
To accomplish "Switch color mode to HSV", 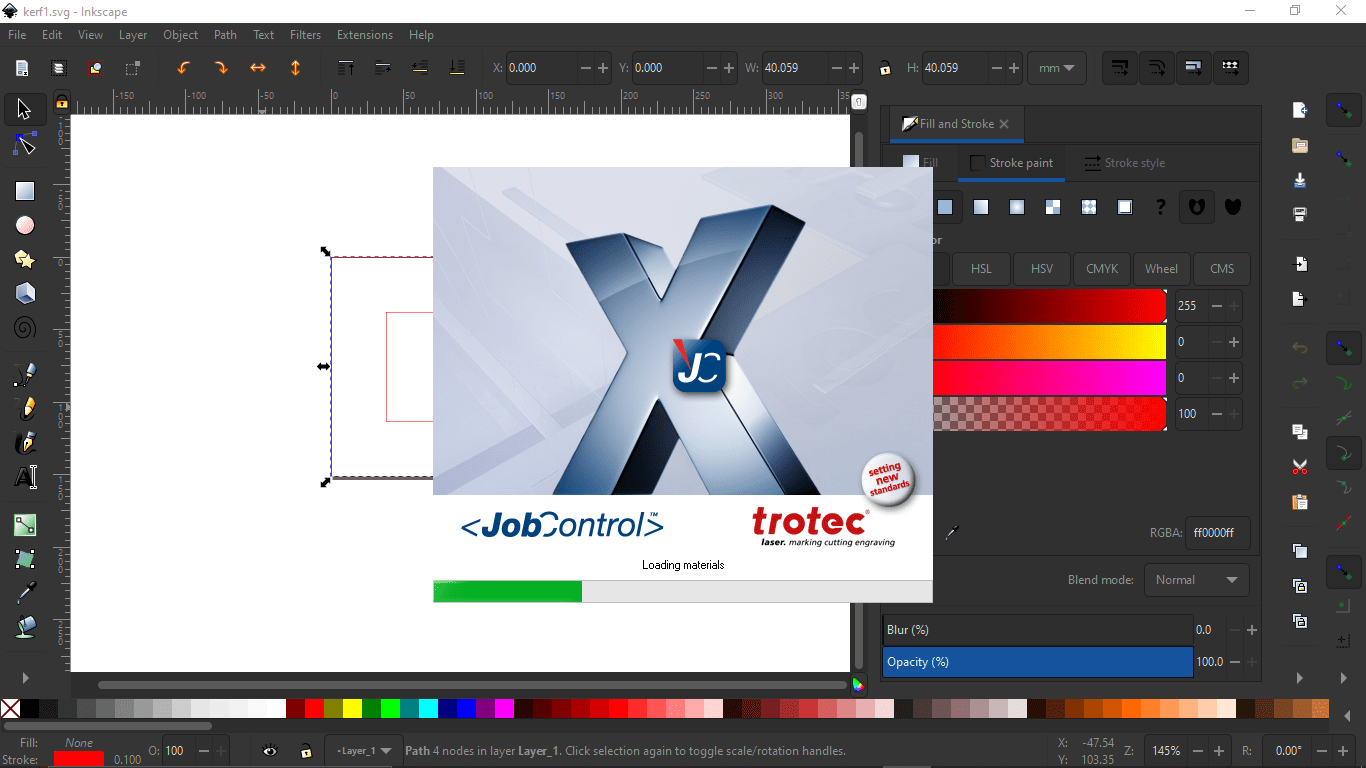I will pyautogui.click(x=1042, y=269).
